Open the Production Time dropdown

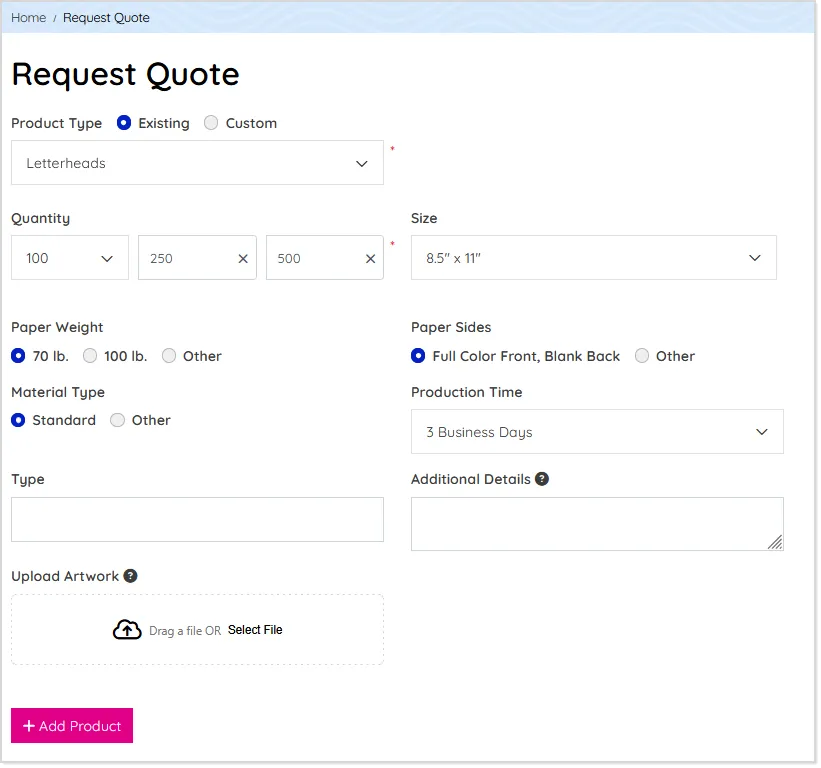[x=597, y=432]
